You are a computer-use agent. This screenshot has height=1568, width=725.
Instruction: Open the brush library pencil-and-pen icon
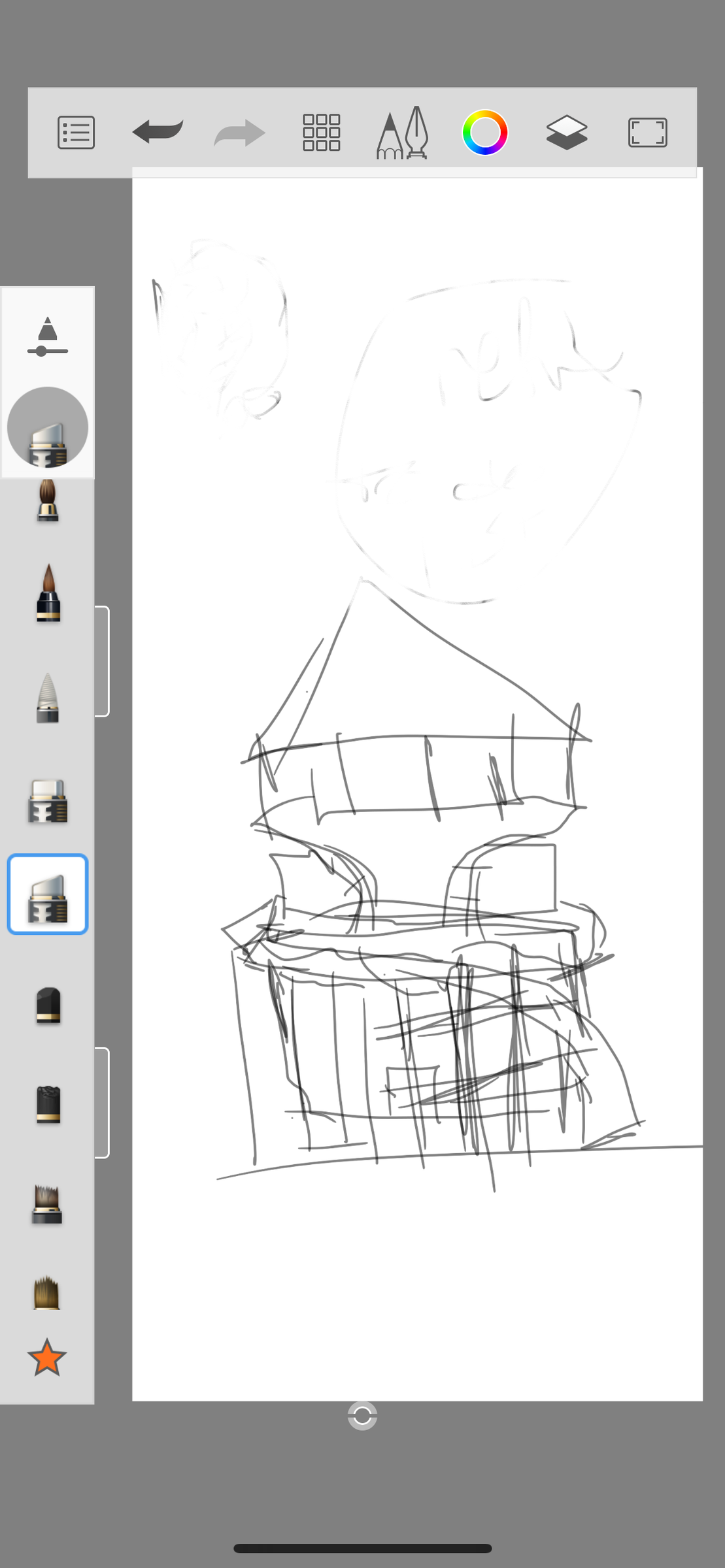(x=403, y=133)
